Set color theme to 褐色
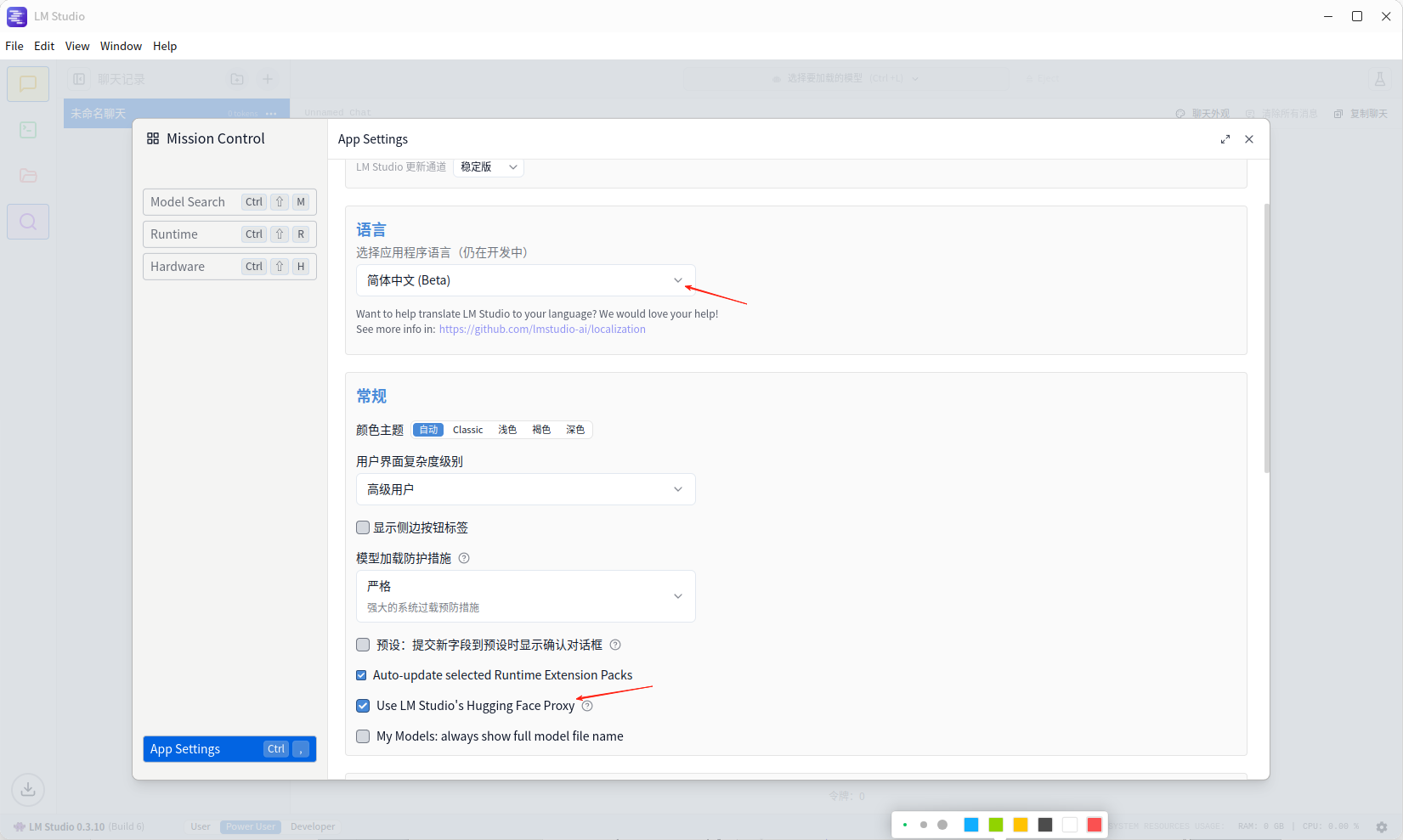Screen dimensions: 1403x840 click(x=541, y=430)
